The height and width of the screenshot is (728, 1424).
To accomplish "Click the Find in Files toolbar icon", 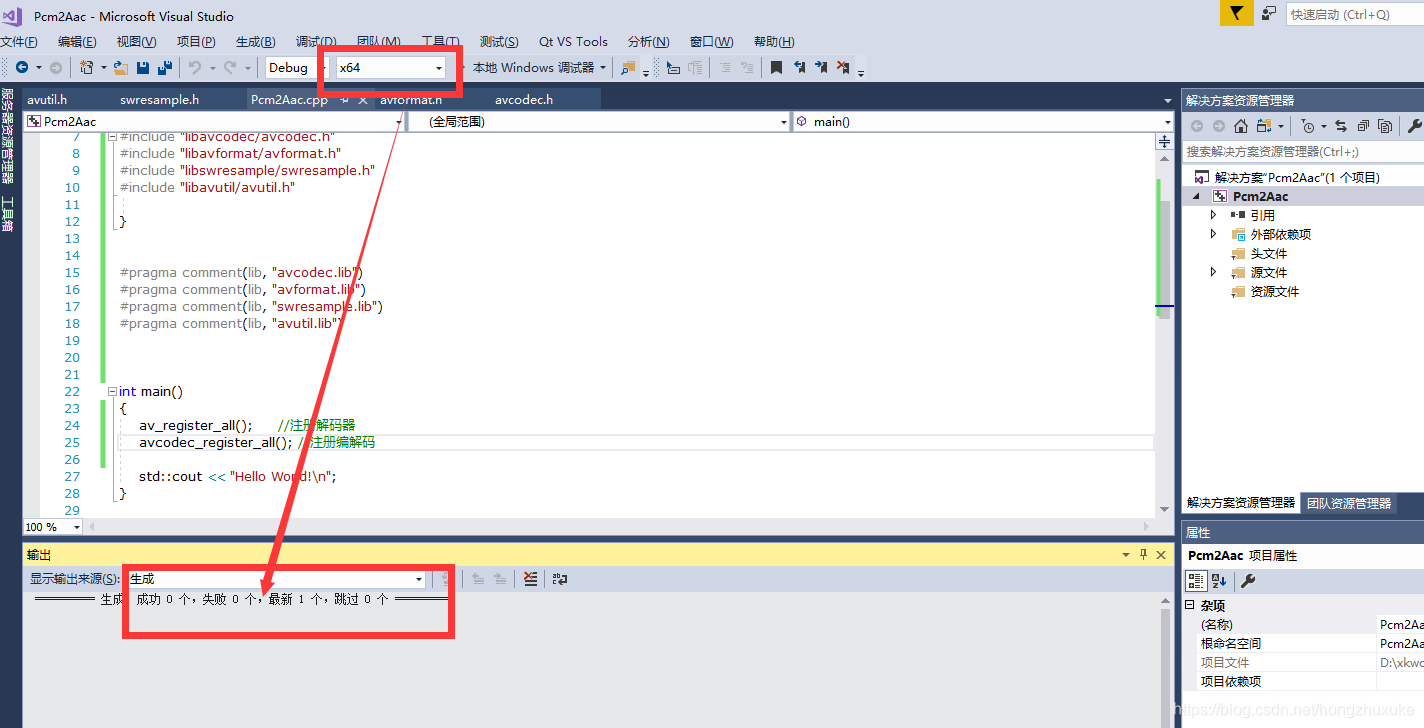I will click(x=628, y=67).
